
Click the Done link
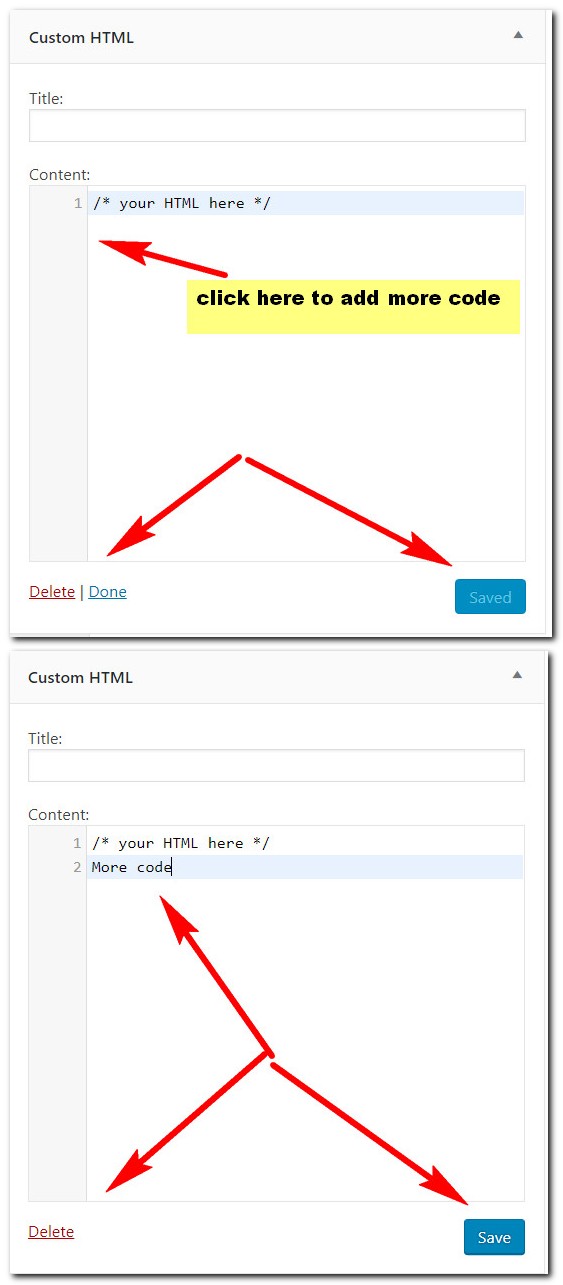tap(108, 591)
